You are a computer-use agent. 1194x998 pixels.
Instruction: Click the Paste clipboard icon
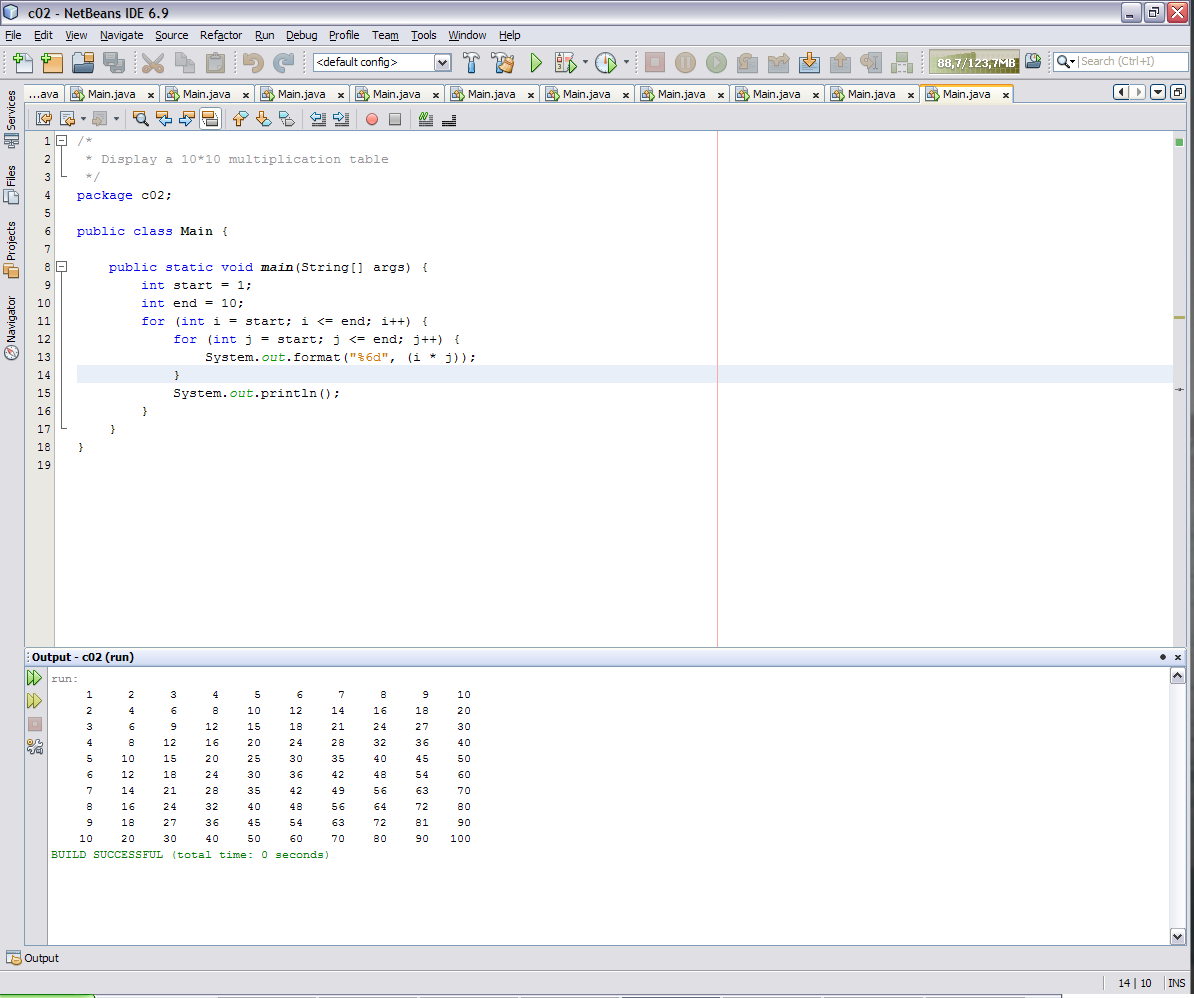(215, 62)
